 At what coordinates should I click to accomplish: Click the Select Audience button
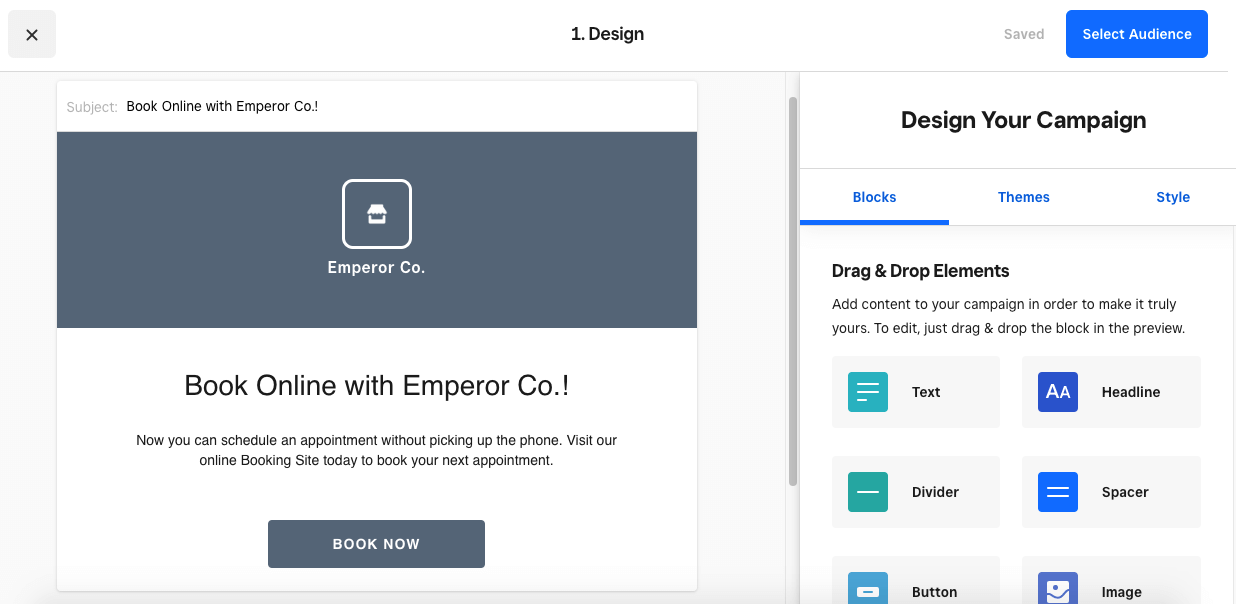click(1137, 34)
